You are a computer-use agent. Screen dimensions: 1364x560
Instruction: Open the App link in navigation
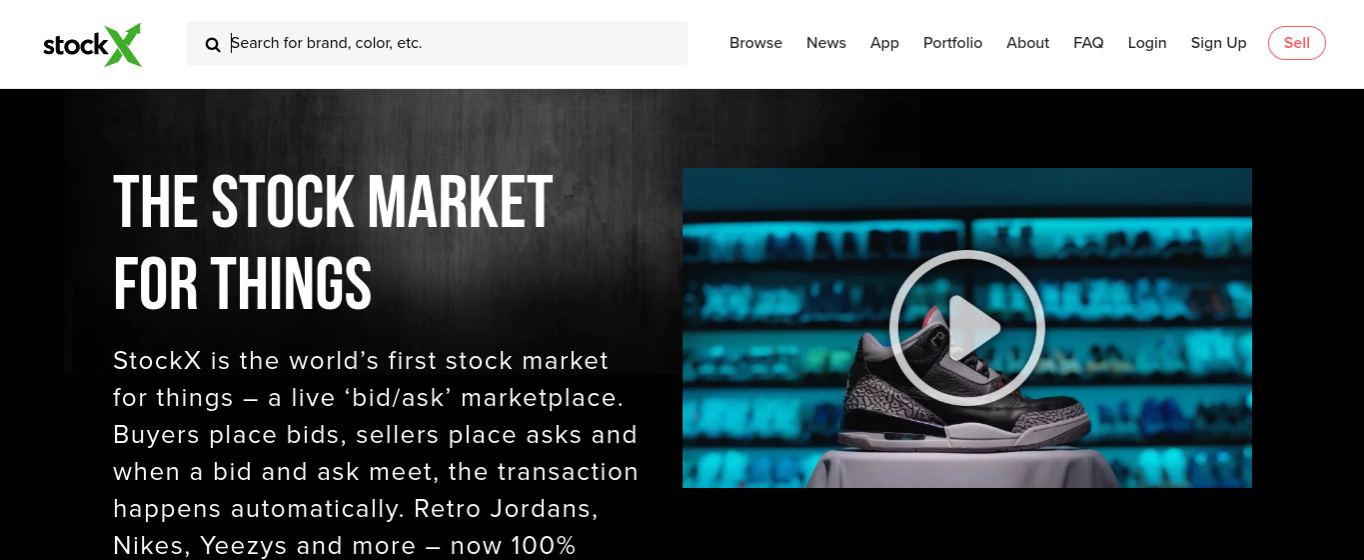(x=884, y=43)
